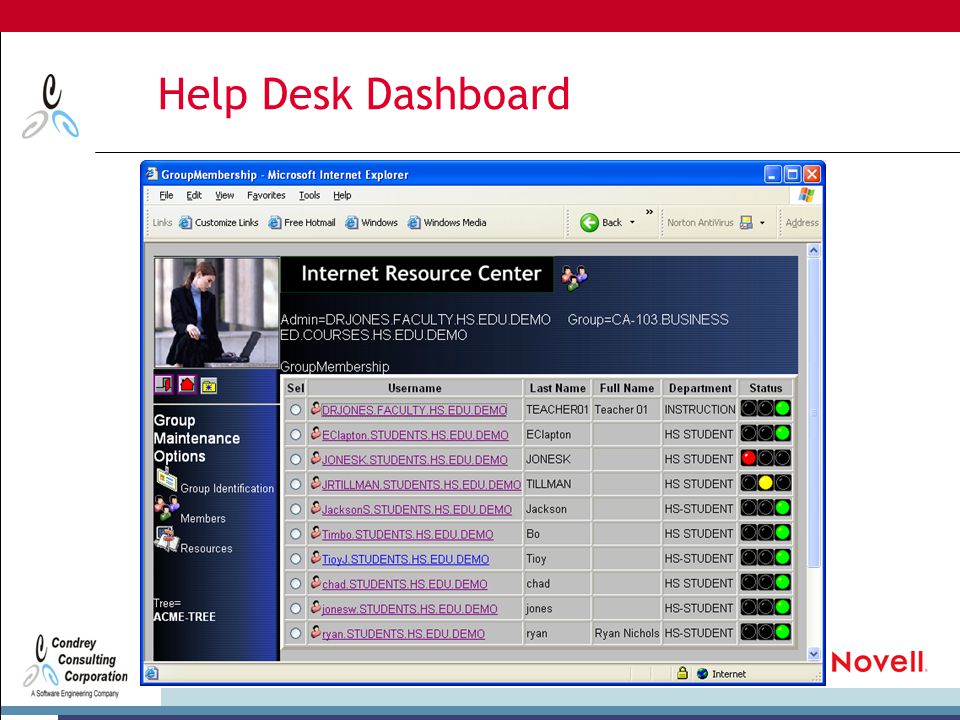Click the Ryan Nichols full name cell

(x=626, y=634)
